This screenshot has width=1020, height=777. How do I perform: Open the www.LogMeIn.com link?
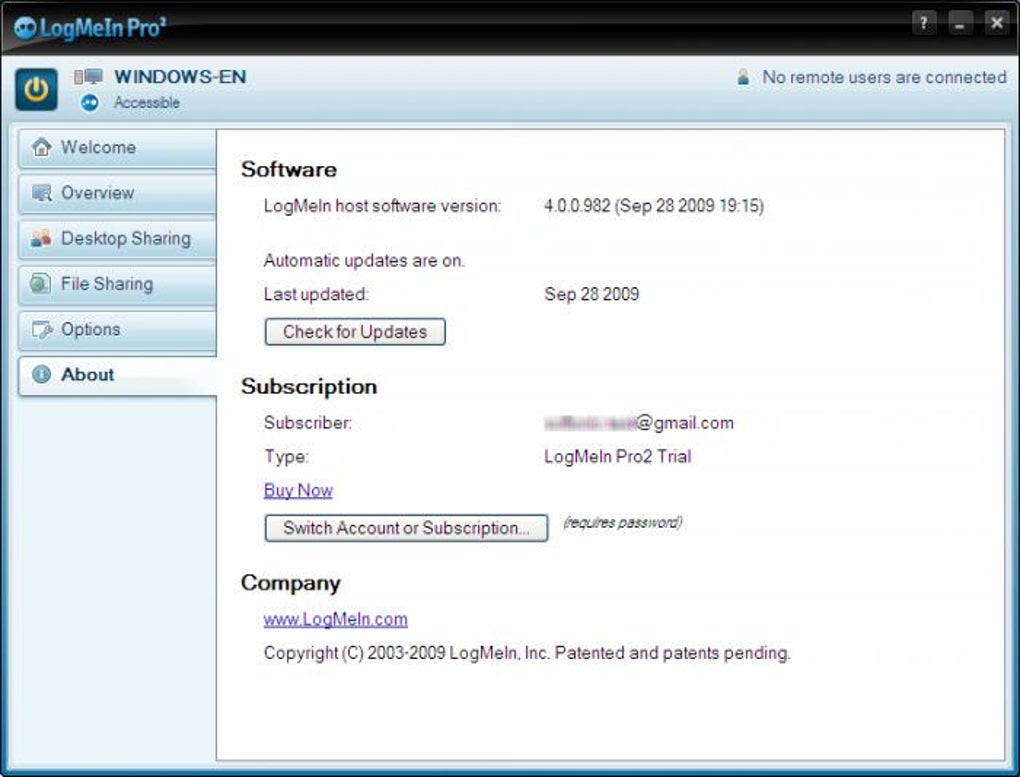[336, 620]
